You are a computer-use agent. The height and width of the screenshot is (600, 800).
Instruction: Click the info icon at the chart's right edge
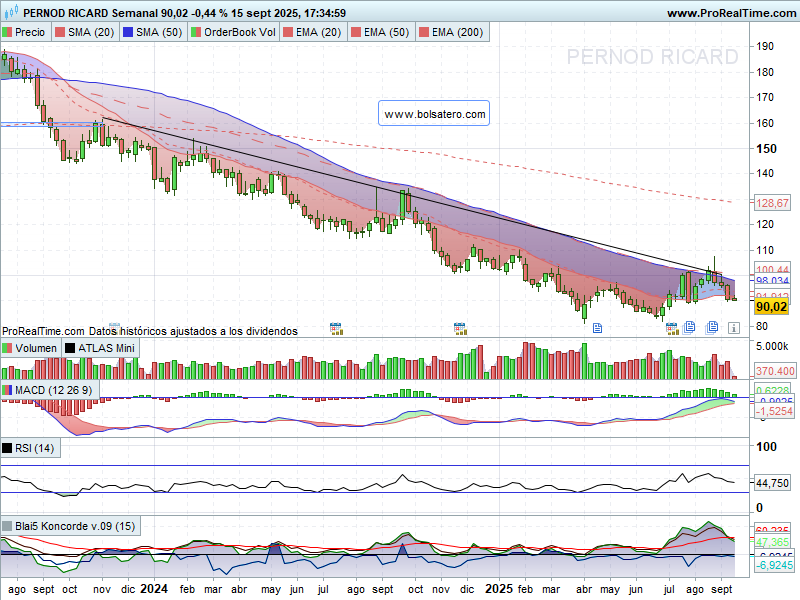tap(734, 328)
